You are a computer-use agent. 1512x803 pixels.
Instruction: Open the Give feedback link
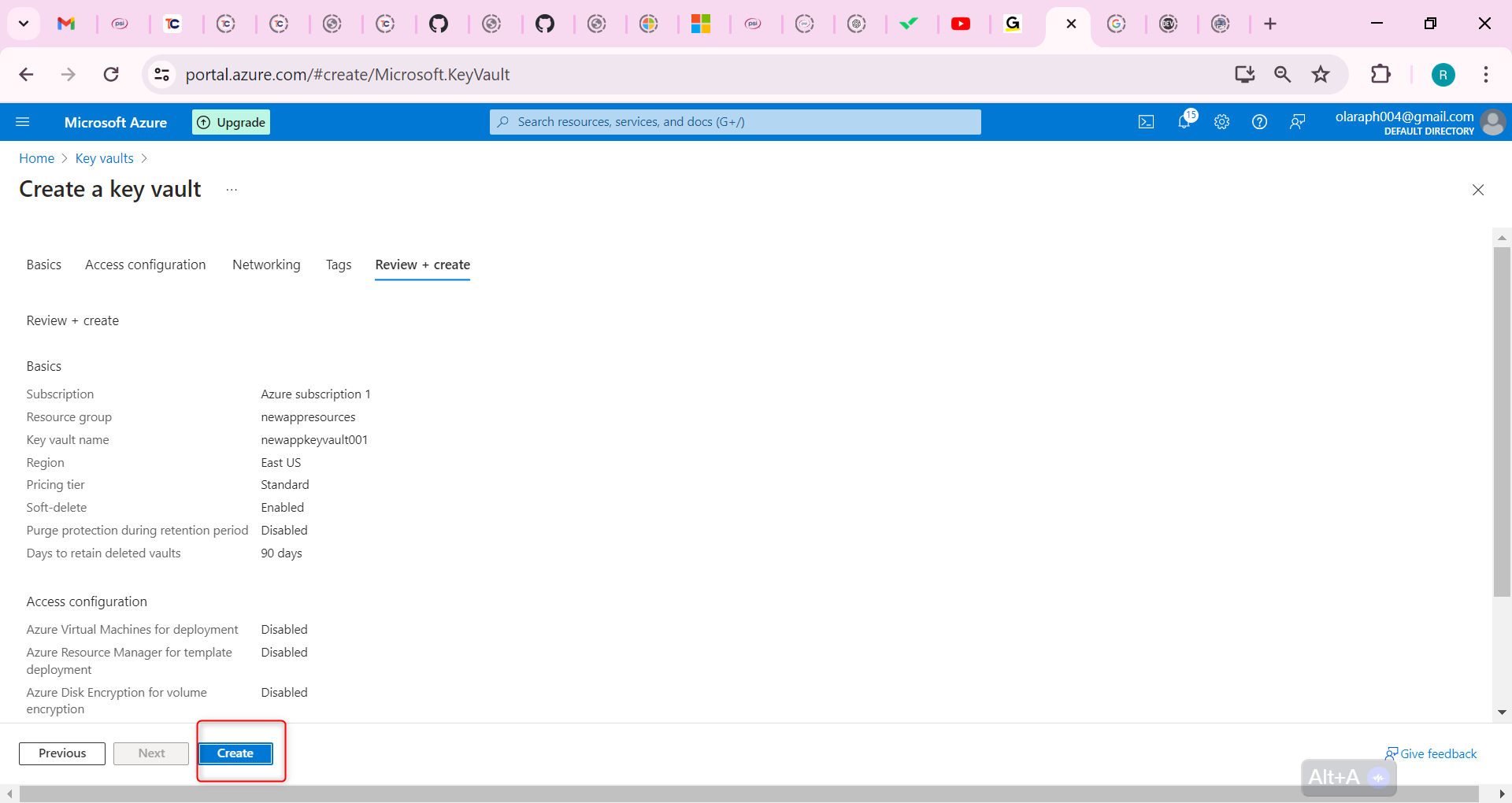pos(1438,753)
